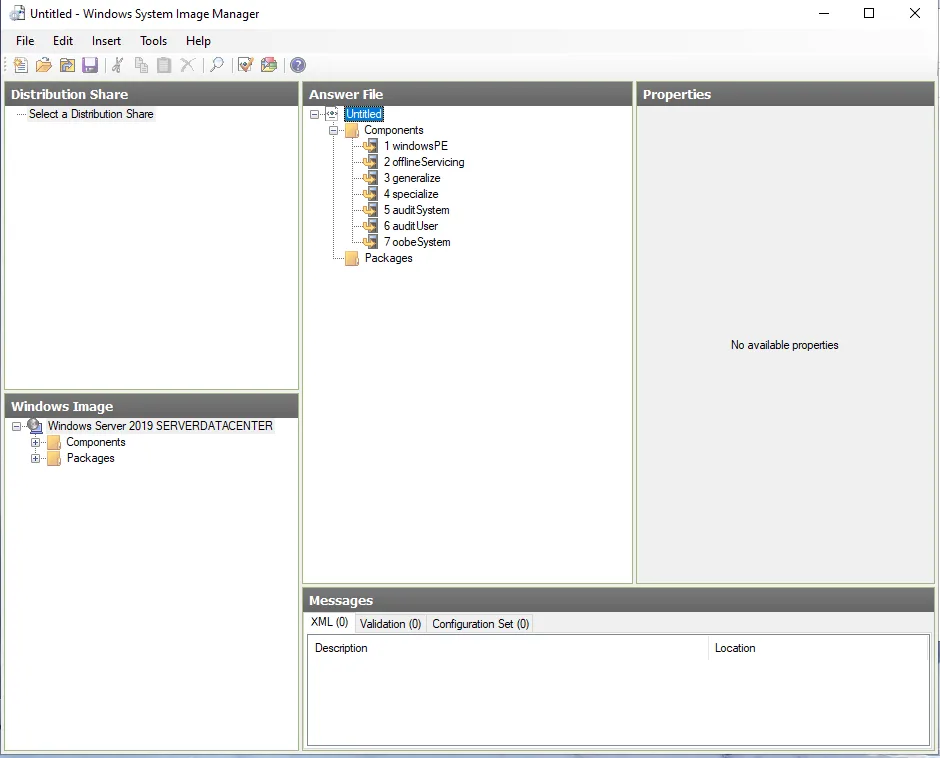Click the Open Answer File toolbar icon

[44, 65]
